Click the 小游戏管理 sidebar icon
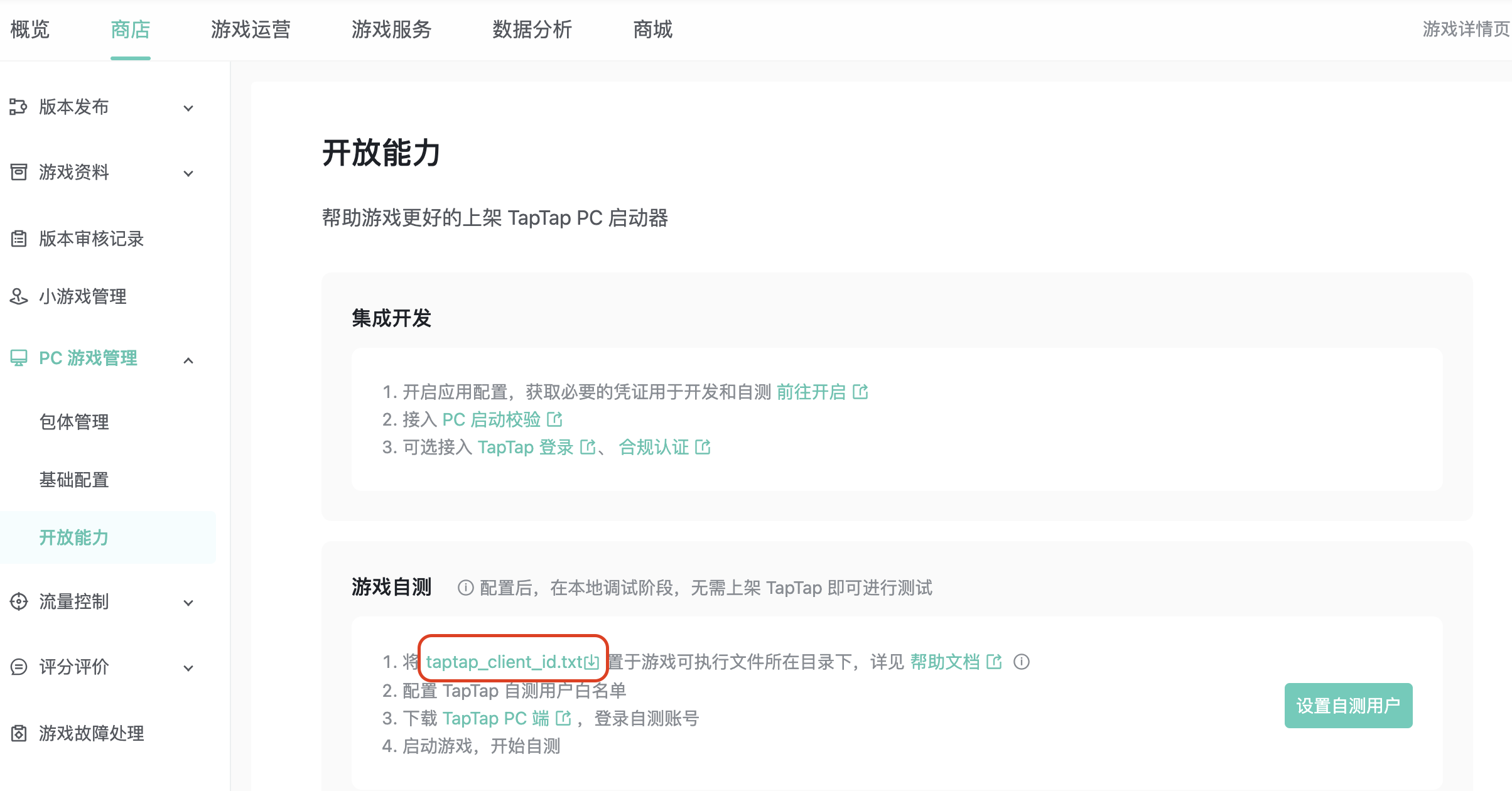Image resolution: width=1512 pixels, height=791 pixels. (x=19, y=296)
